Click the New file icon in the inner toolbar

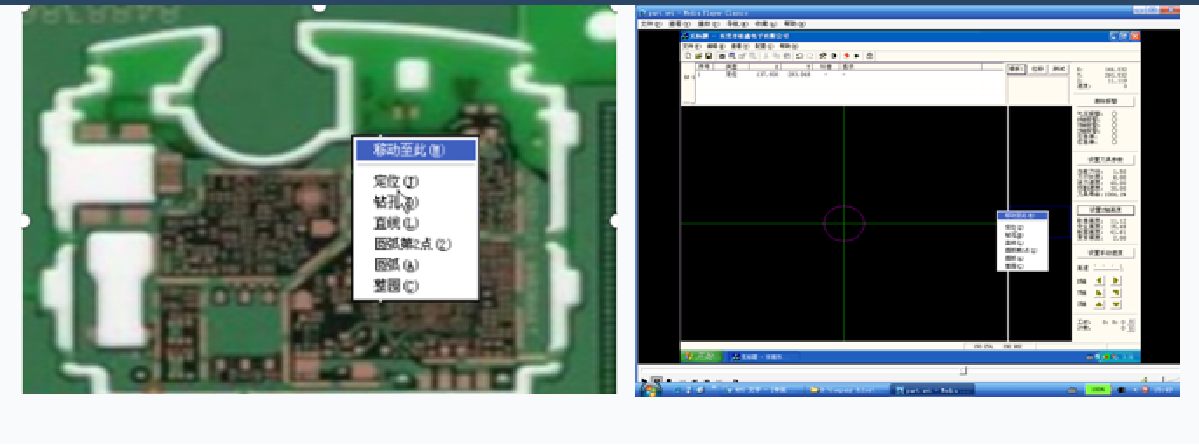686,56
